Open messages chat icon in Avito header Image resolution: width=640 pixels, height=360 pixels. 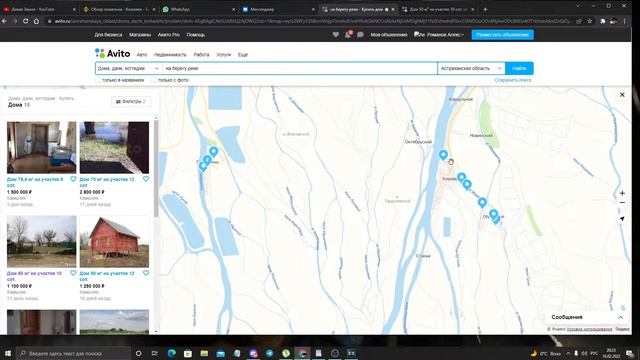coord(360,35)
